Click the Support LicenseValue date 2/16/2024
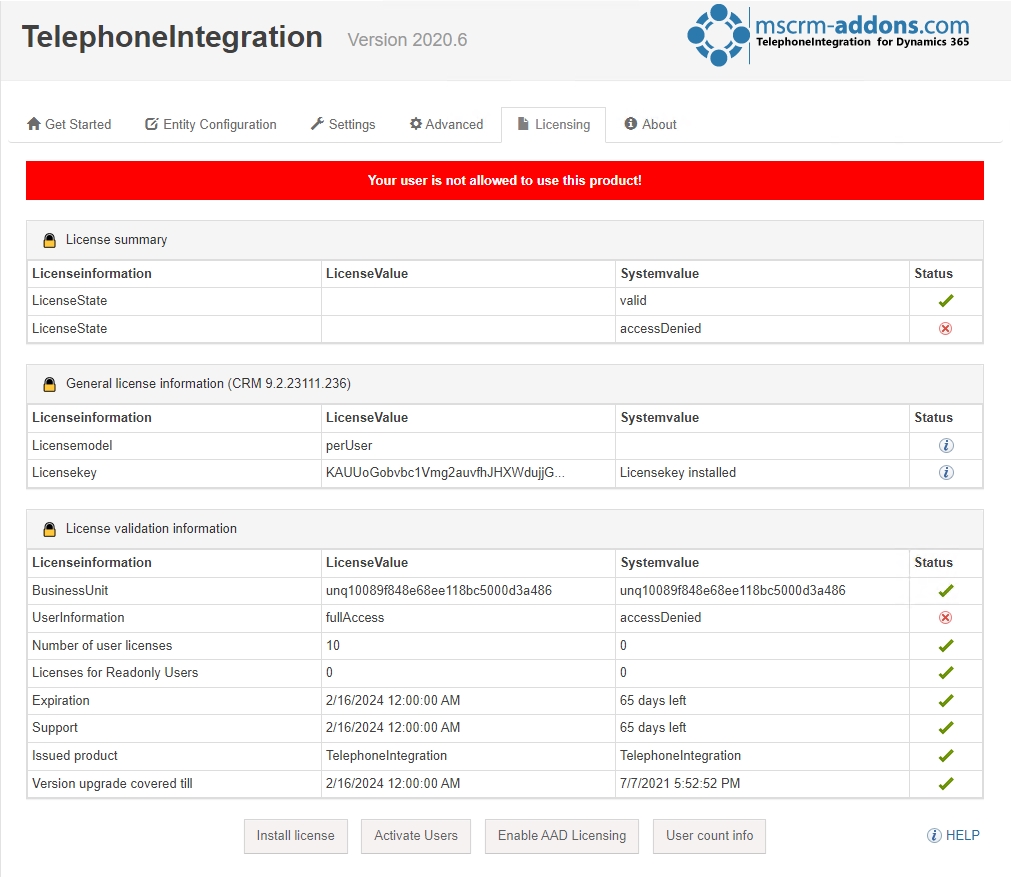The width and height of the screenshot is (1011, 877). point(393,727)
